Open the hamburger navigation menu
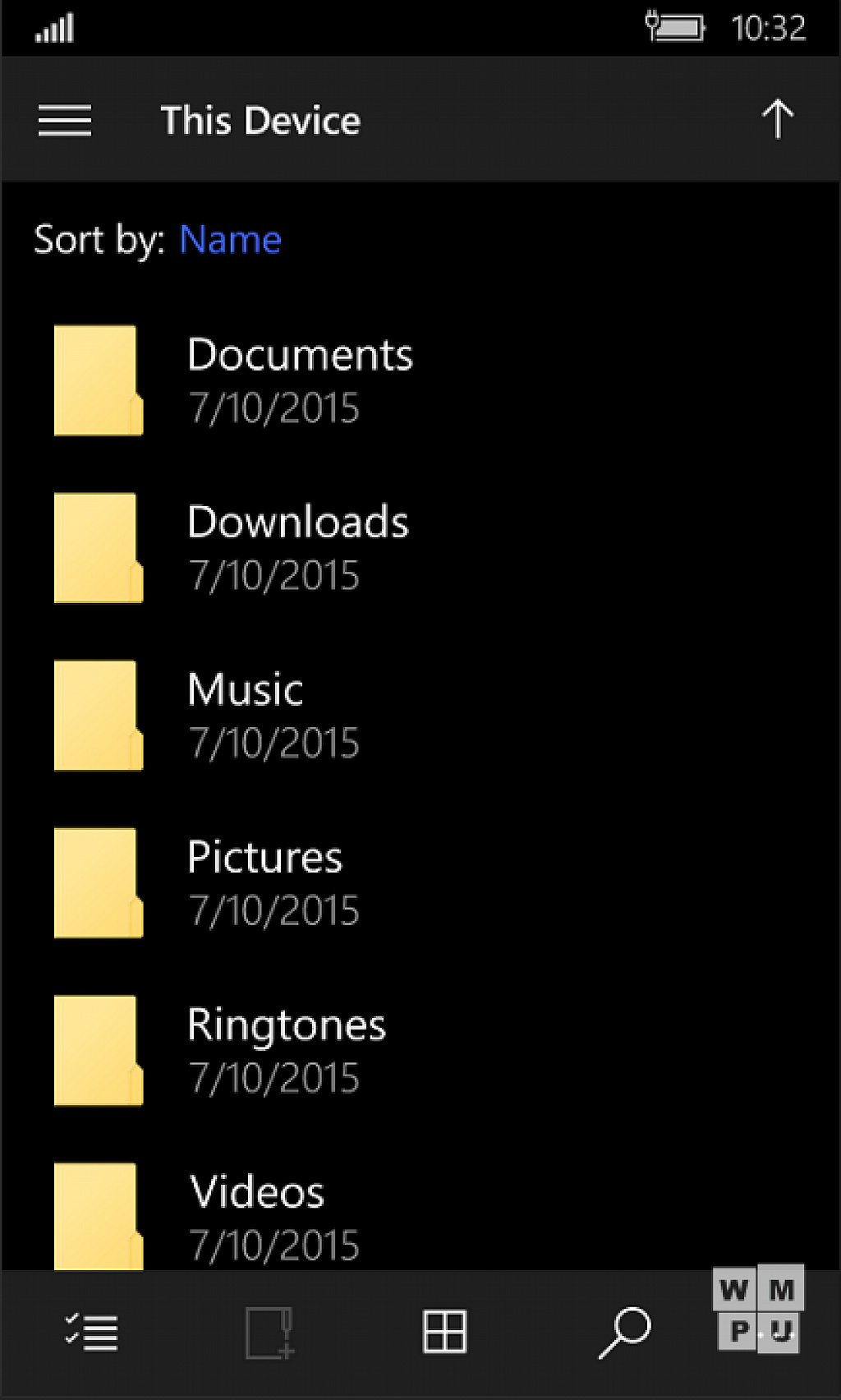The image size is (841, 1400). pos(65,121)
